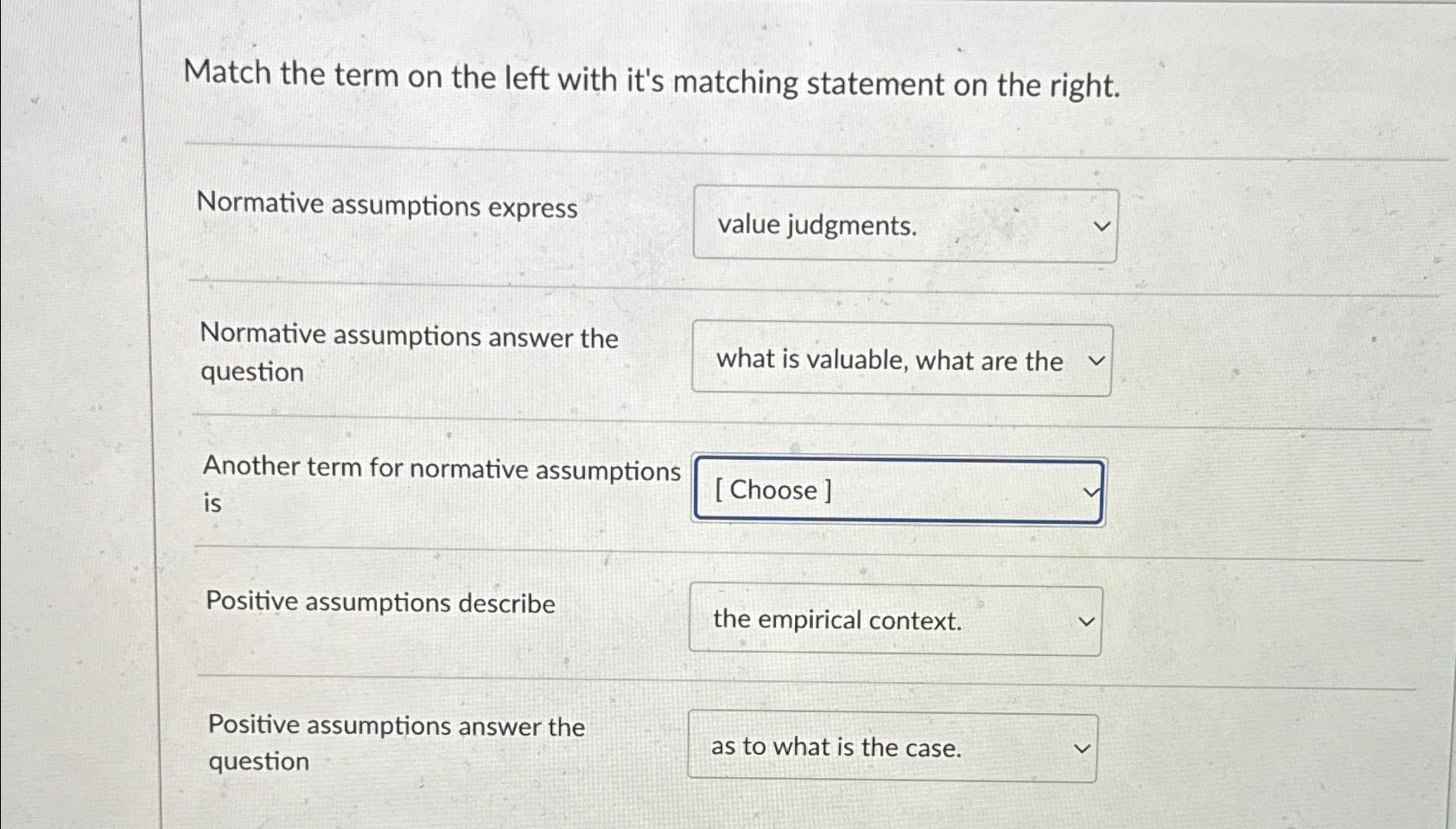
Task: Select the "Normative assumptions express" label
Action: click(386, 207)
